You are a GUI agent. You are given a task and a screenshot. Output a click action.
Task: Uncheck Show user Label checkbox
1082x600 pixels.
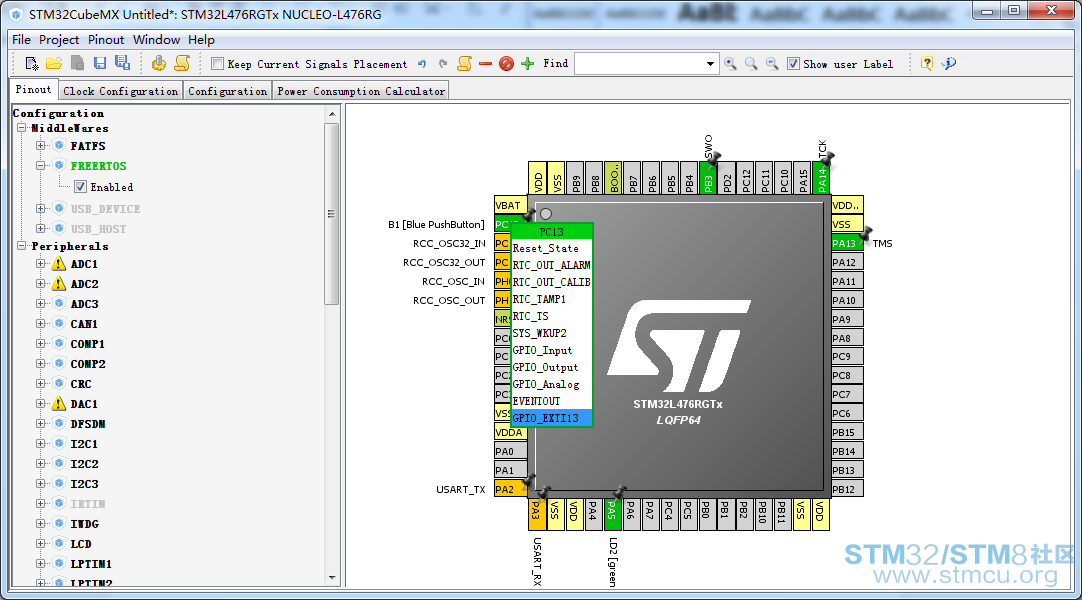[794, 63]
